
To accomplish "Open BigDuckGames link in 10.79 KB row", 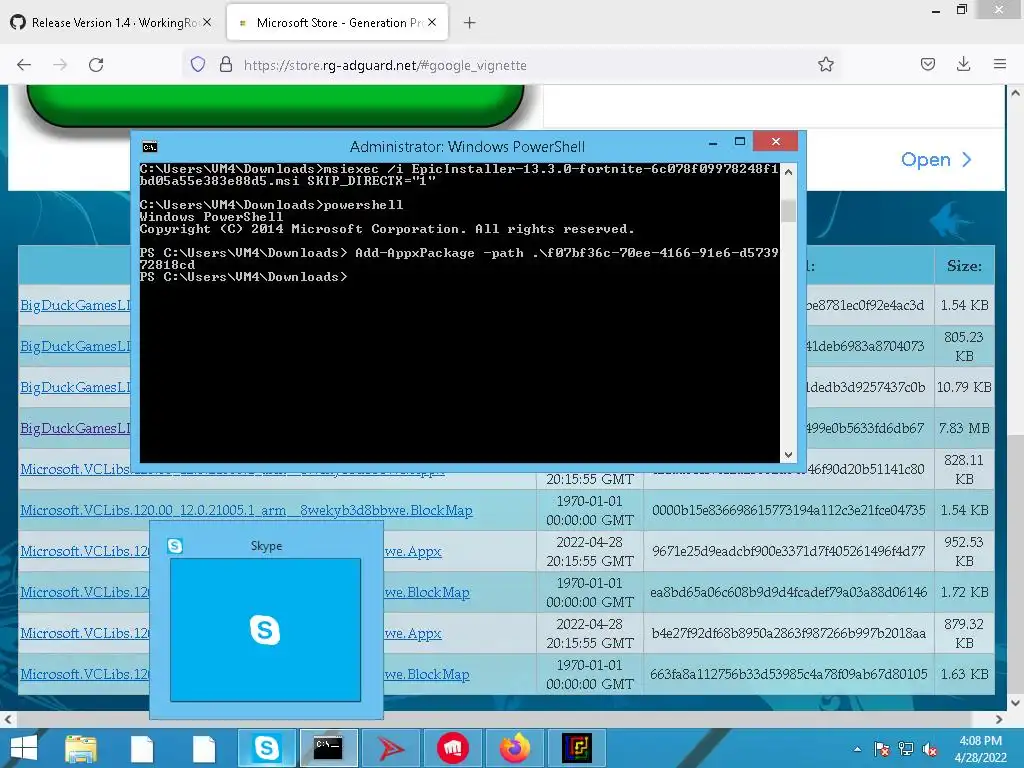I will (x=75, y=387).
